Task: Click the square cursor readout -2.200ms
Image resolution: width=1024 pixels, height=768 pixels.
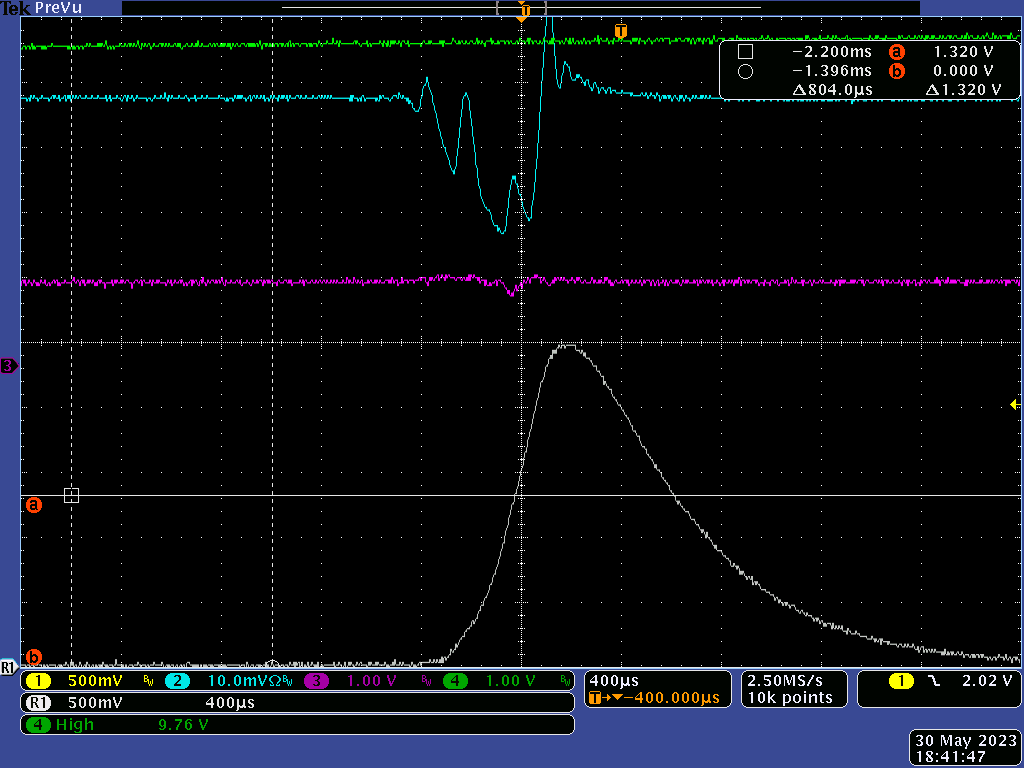Action: click(x=831, y=52)
